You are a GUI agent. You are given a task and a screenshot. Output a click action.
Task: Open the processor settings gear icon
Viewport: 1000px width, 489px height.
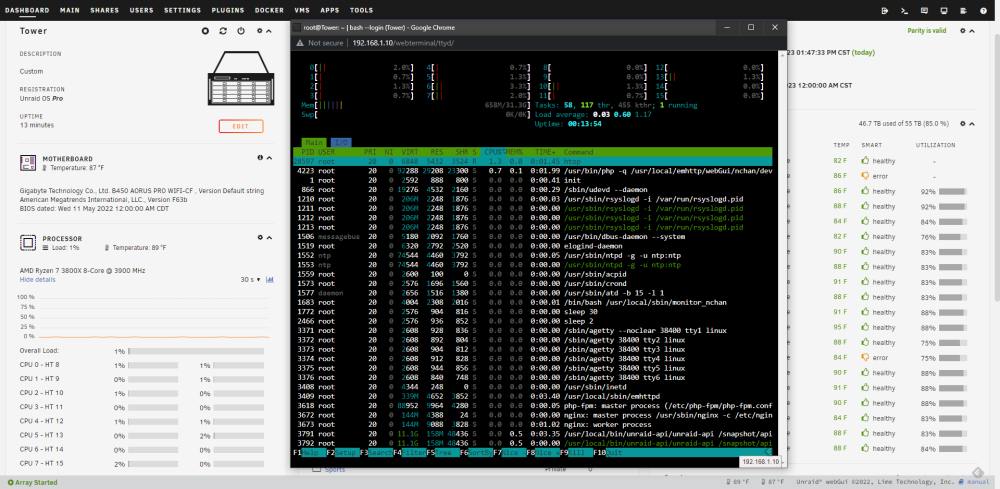click(260, 237)
